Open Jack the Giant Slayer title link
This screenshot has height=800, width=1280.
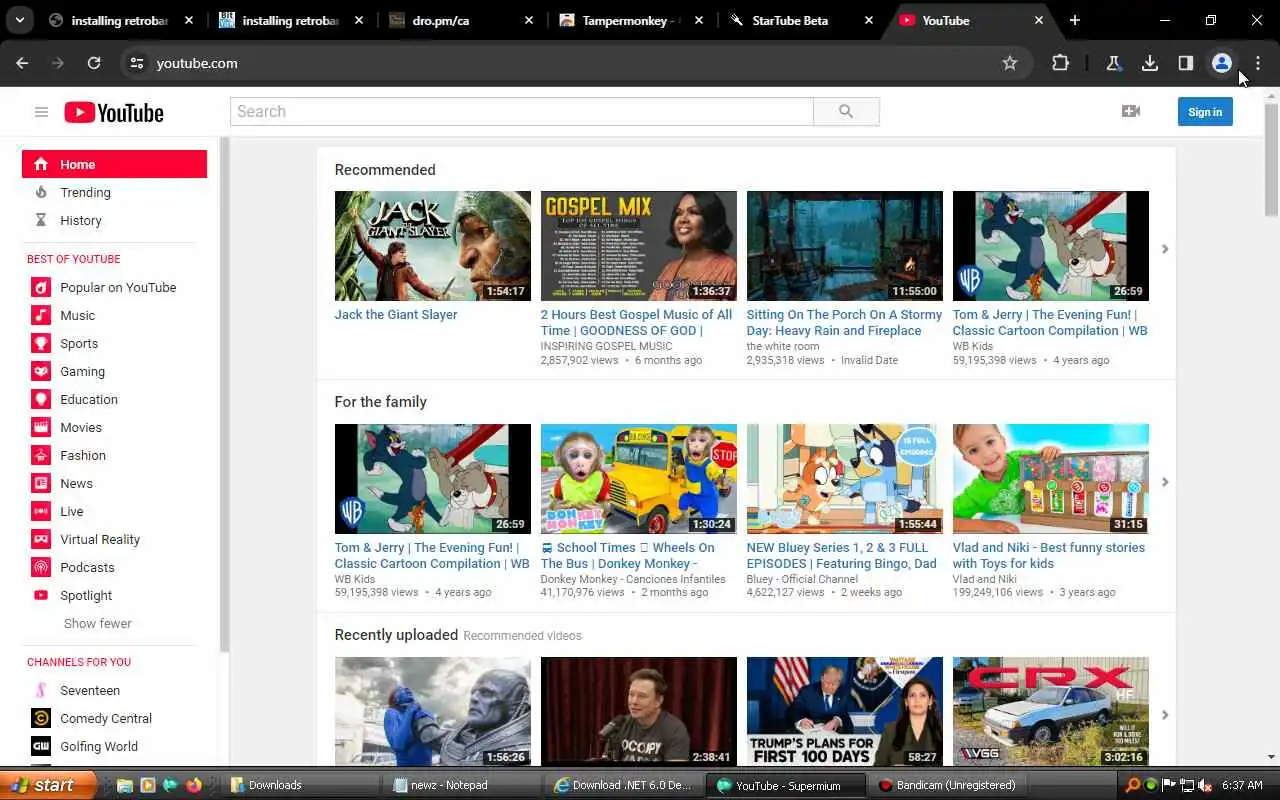tap(396, 314)
